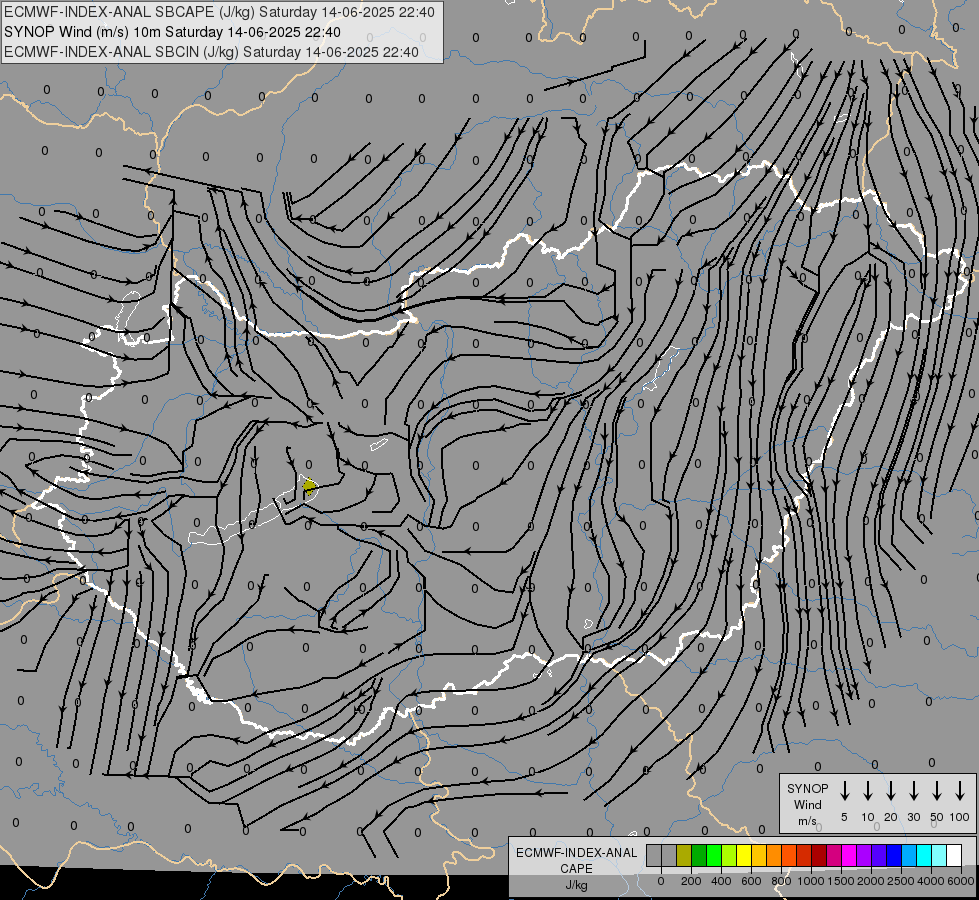Click the 100 m/s wind arrow in legend
979x900 pixels.
pos(960,791)
